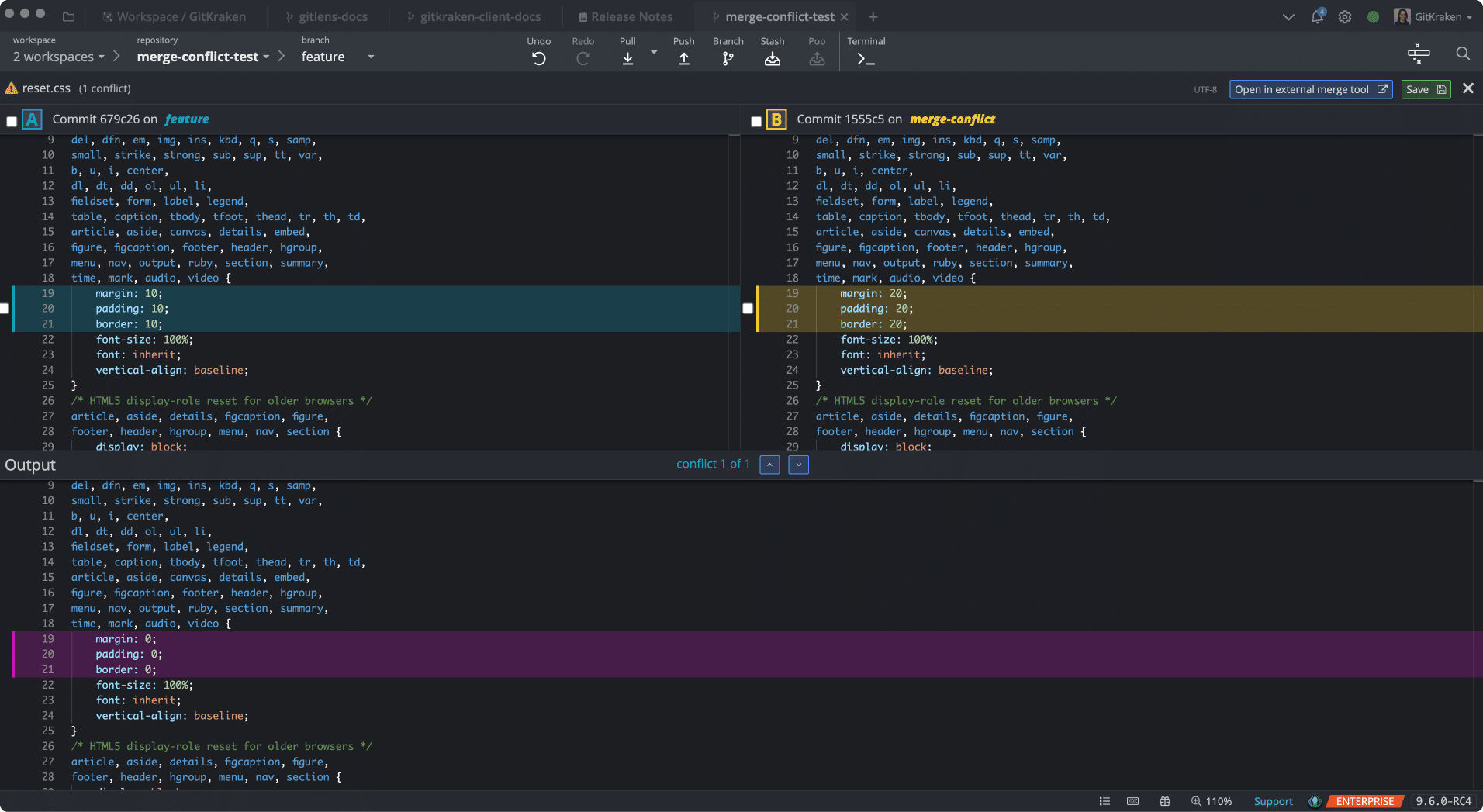The height and width of the screenshot is (812, 1483).
Task: Open the command palette icon
Action: coord(1419,54)
